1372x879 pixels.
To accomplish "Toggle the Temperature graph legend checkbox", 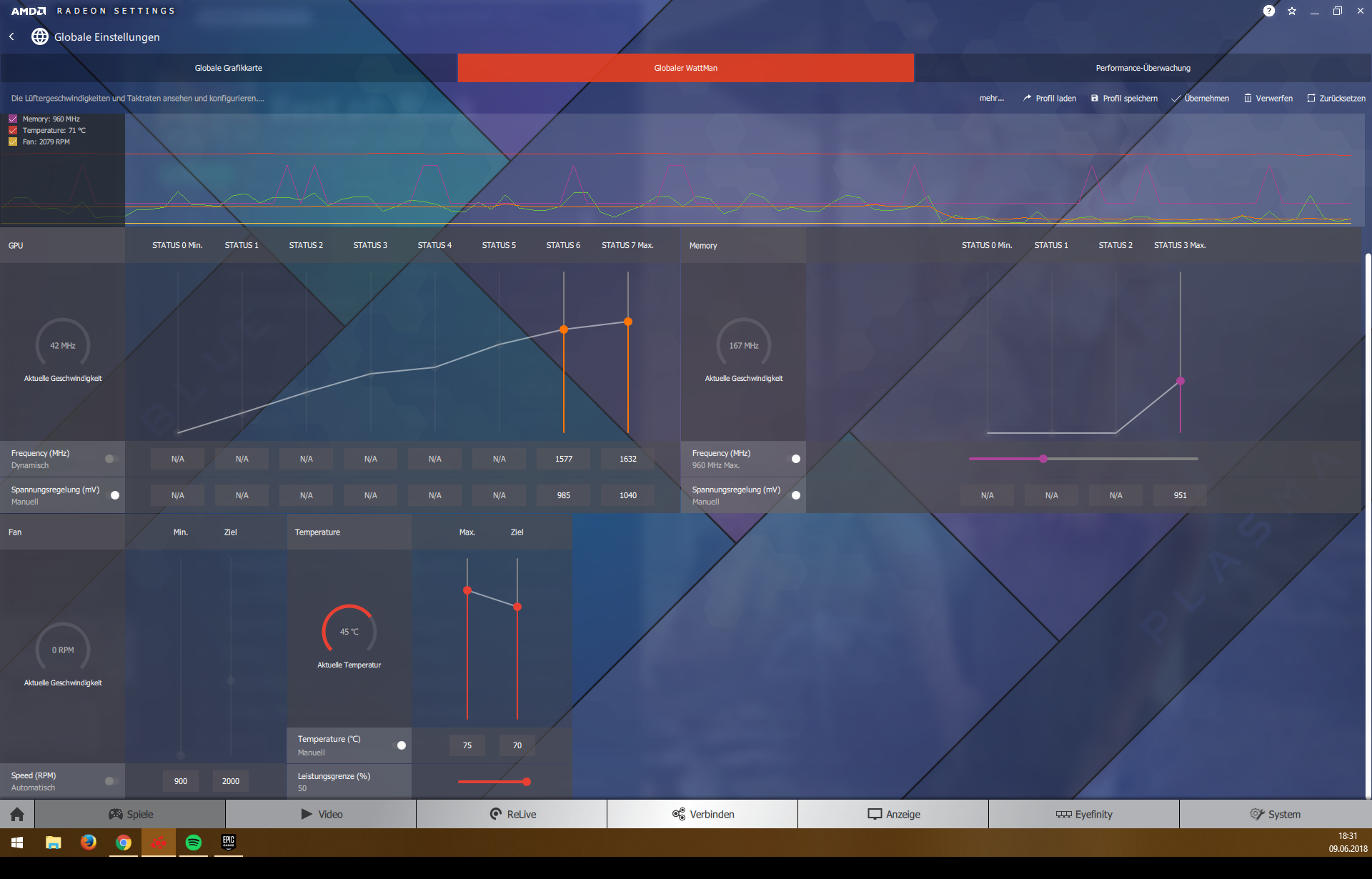I will point(13,131).
